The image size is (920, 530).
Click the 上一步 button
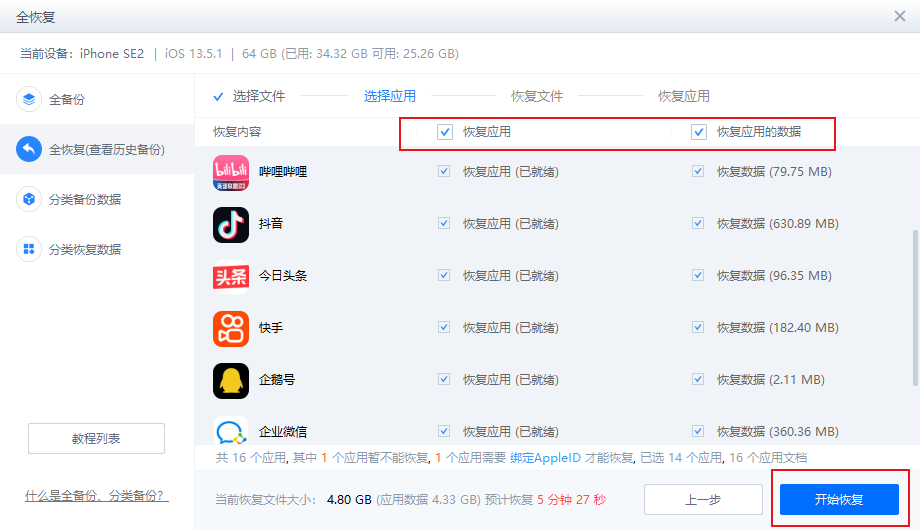[704, 500]
